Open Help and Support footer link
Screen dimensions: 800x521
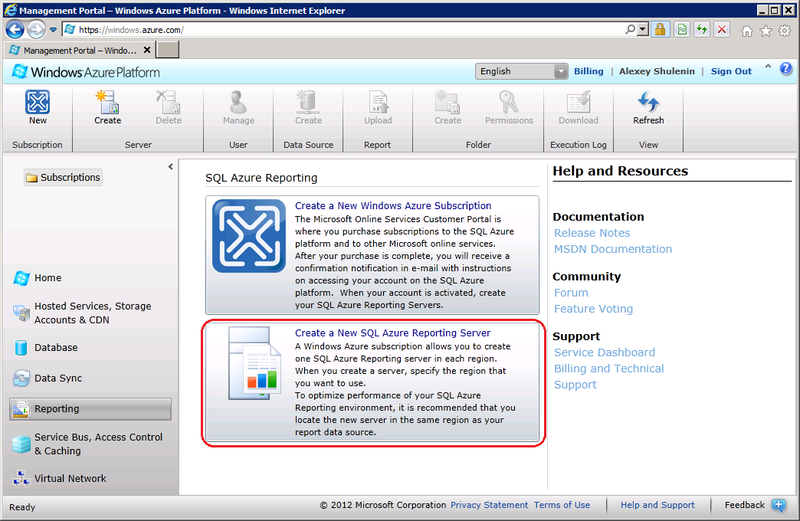(x=657, y=505)
